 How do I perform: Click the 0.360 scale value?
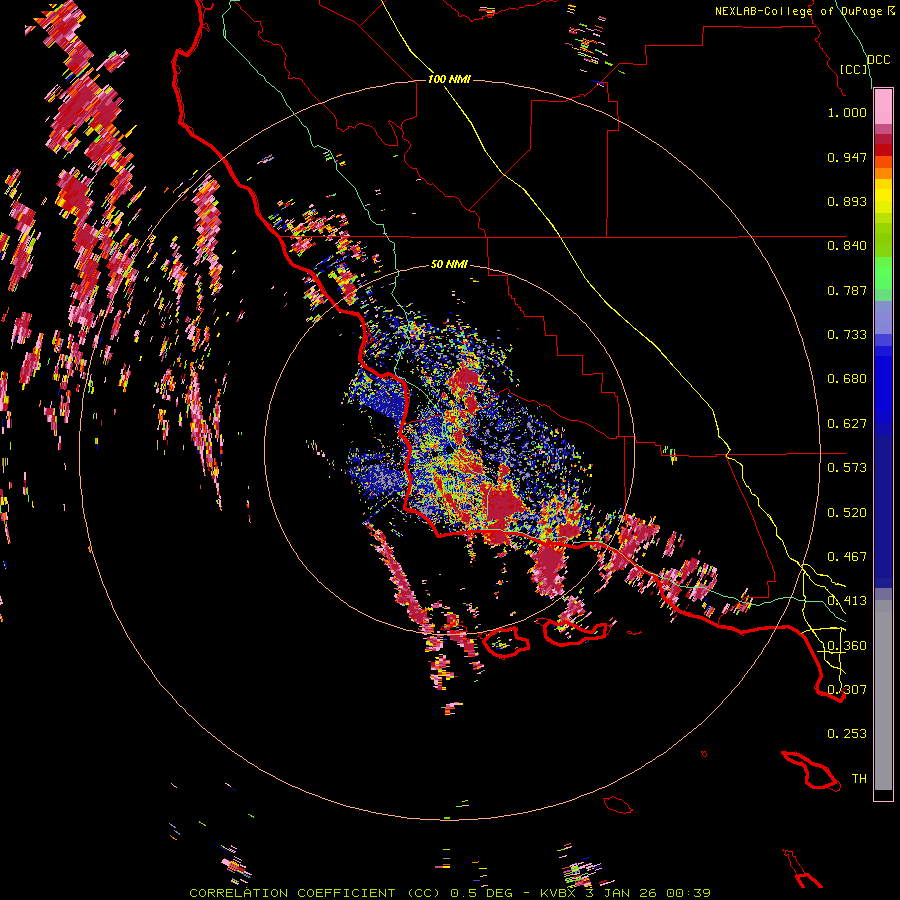point(847,646)
